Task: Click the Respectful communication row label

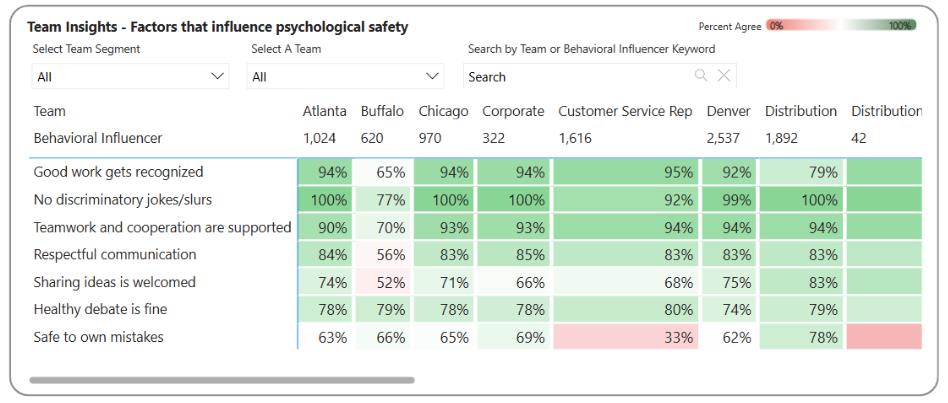Action: click(x=115, y=255)
